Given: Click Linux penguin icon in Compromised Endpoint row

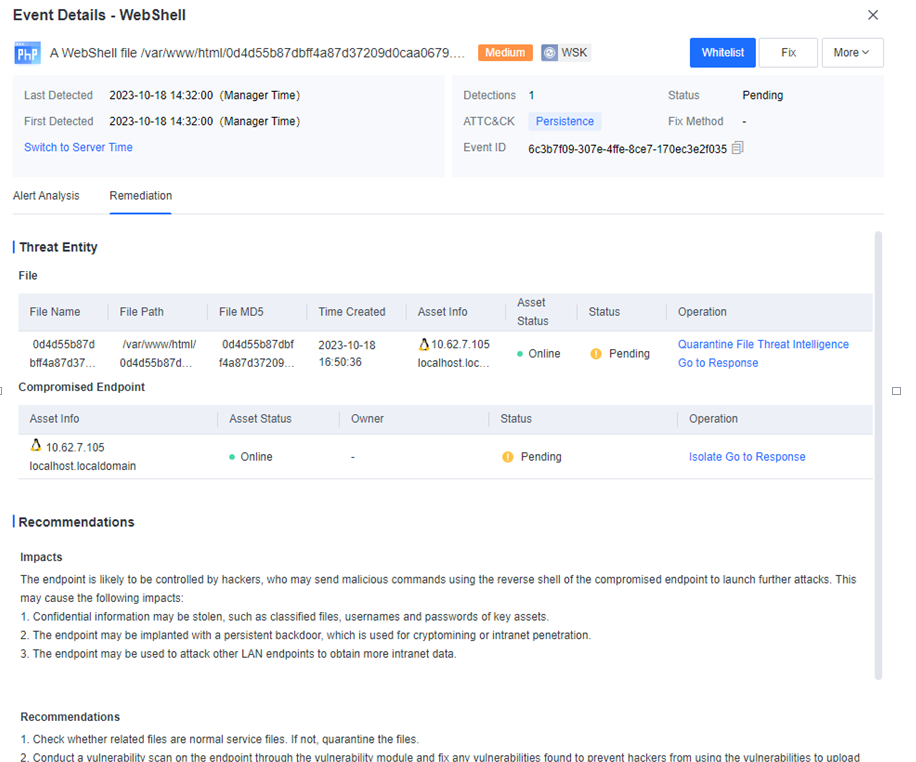Looking at the screenshot, I should coord(36,446).
